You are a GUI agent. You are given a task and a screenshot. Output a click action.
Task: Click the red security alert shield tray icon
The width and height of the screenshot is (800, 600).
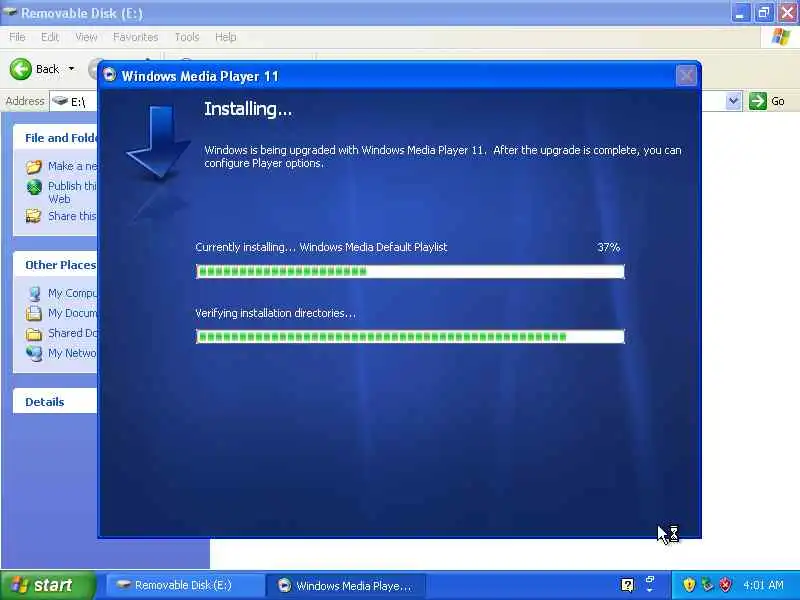(726, 585)
